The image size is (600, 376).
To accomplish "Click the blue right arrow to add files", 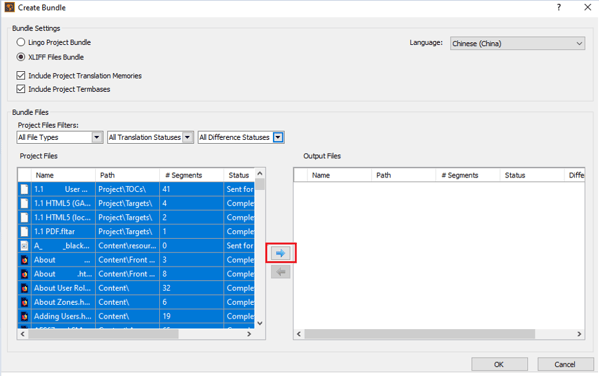I will coord(280,253).
